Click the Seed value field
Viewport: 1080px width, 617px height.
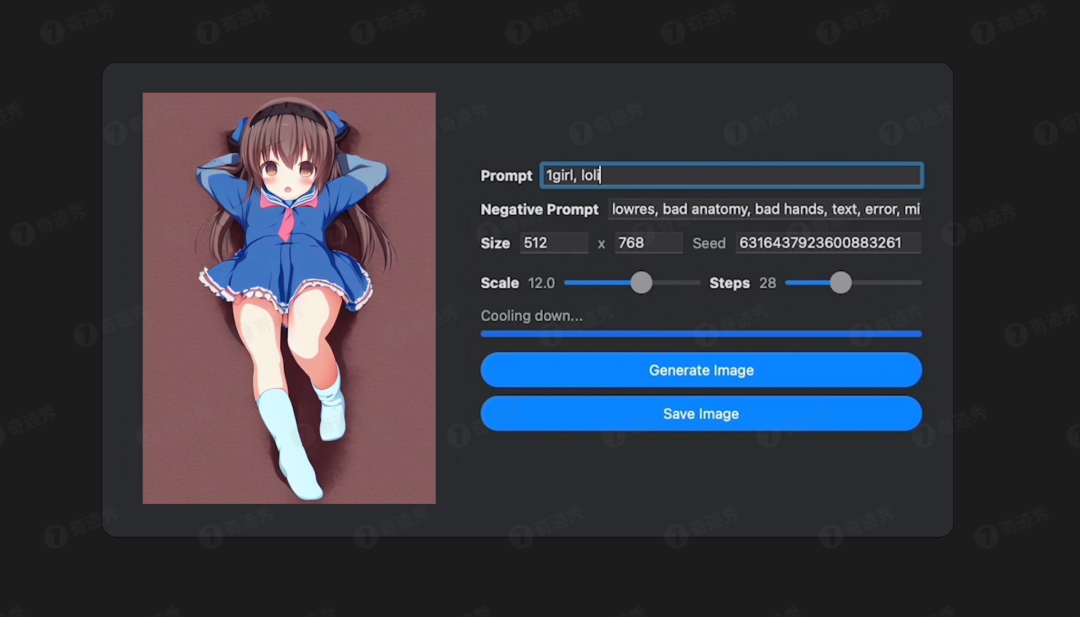click(828, 242)
